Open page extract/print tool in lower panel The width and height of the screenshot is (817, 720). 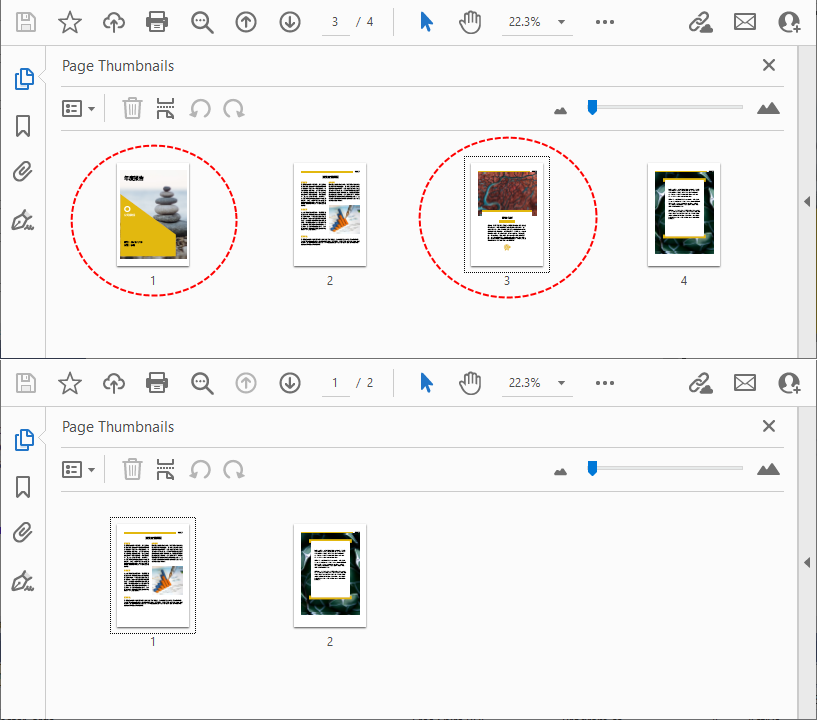point(165,469)
